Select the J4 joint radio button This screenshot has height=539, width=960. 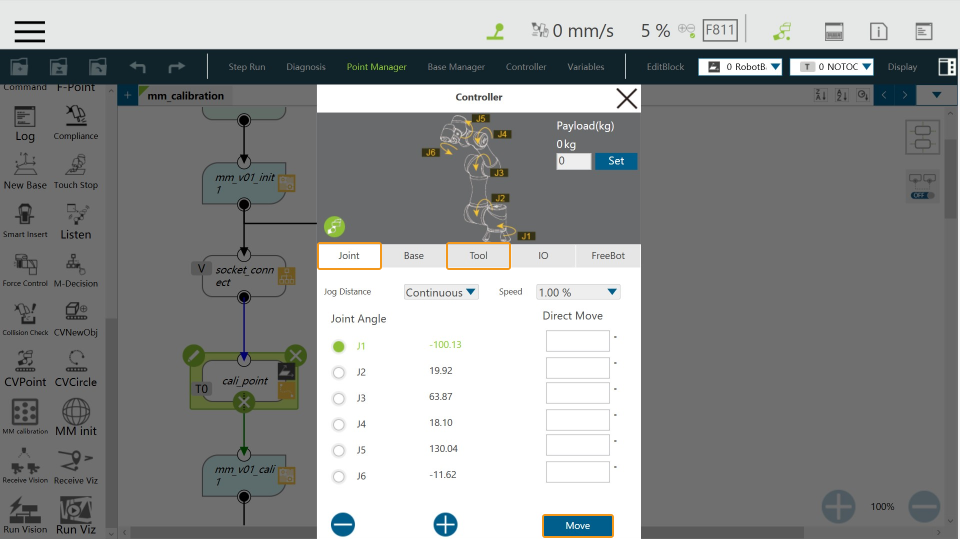coord(339,424)
